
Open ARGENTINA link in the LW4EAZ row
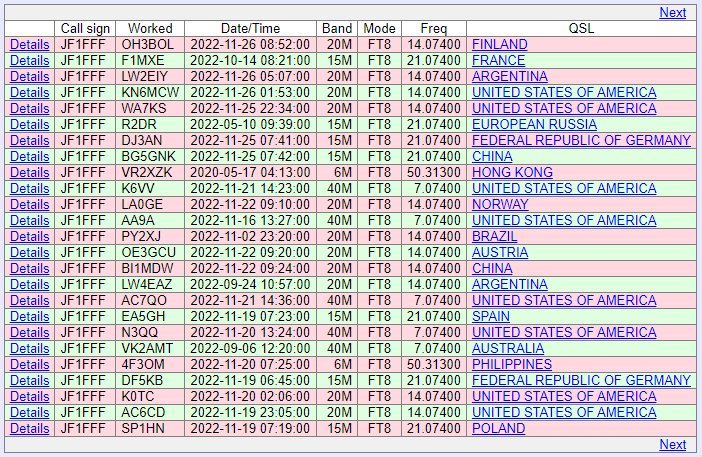(510, 284)
